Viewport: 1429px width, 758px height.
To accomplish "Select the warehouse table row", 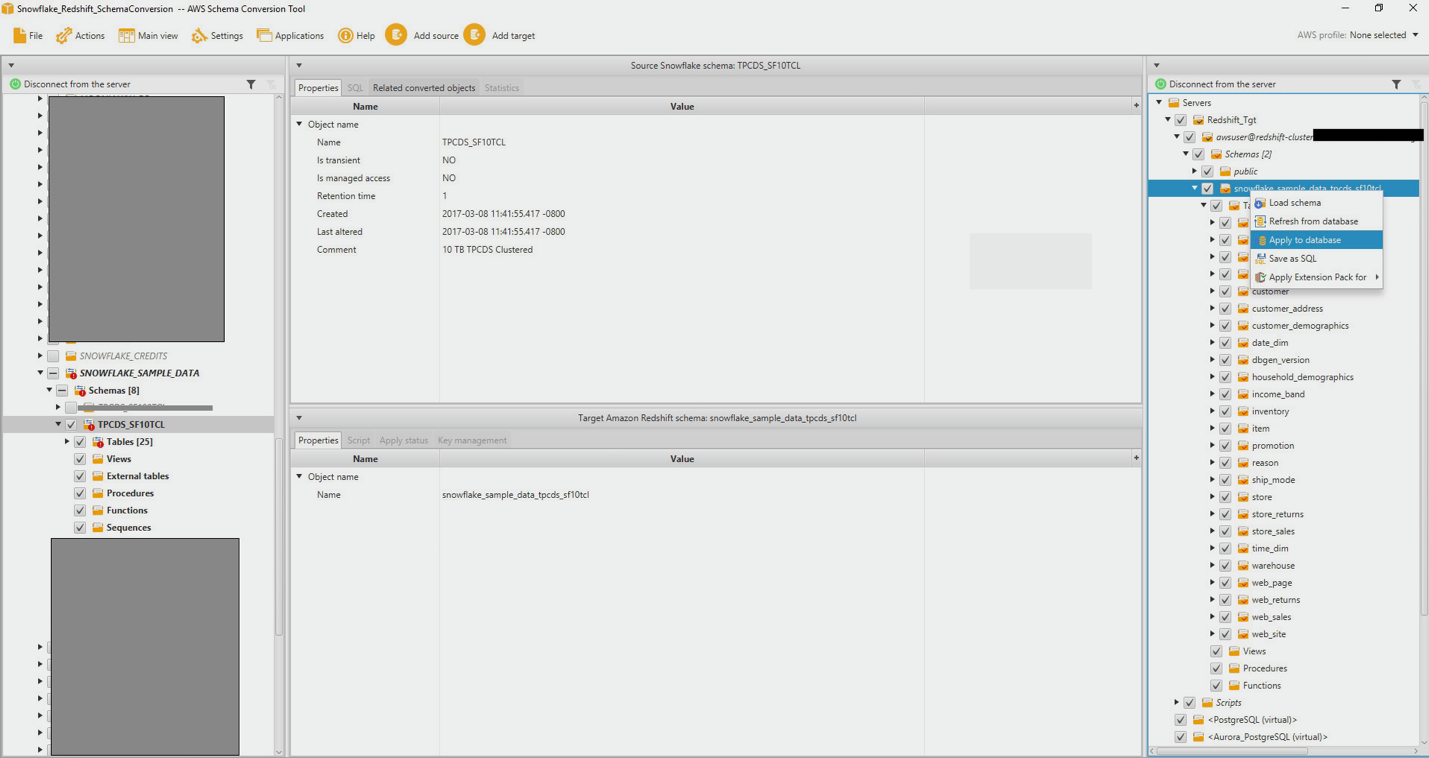I will click(1273, 566).
